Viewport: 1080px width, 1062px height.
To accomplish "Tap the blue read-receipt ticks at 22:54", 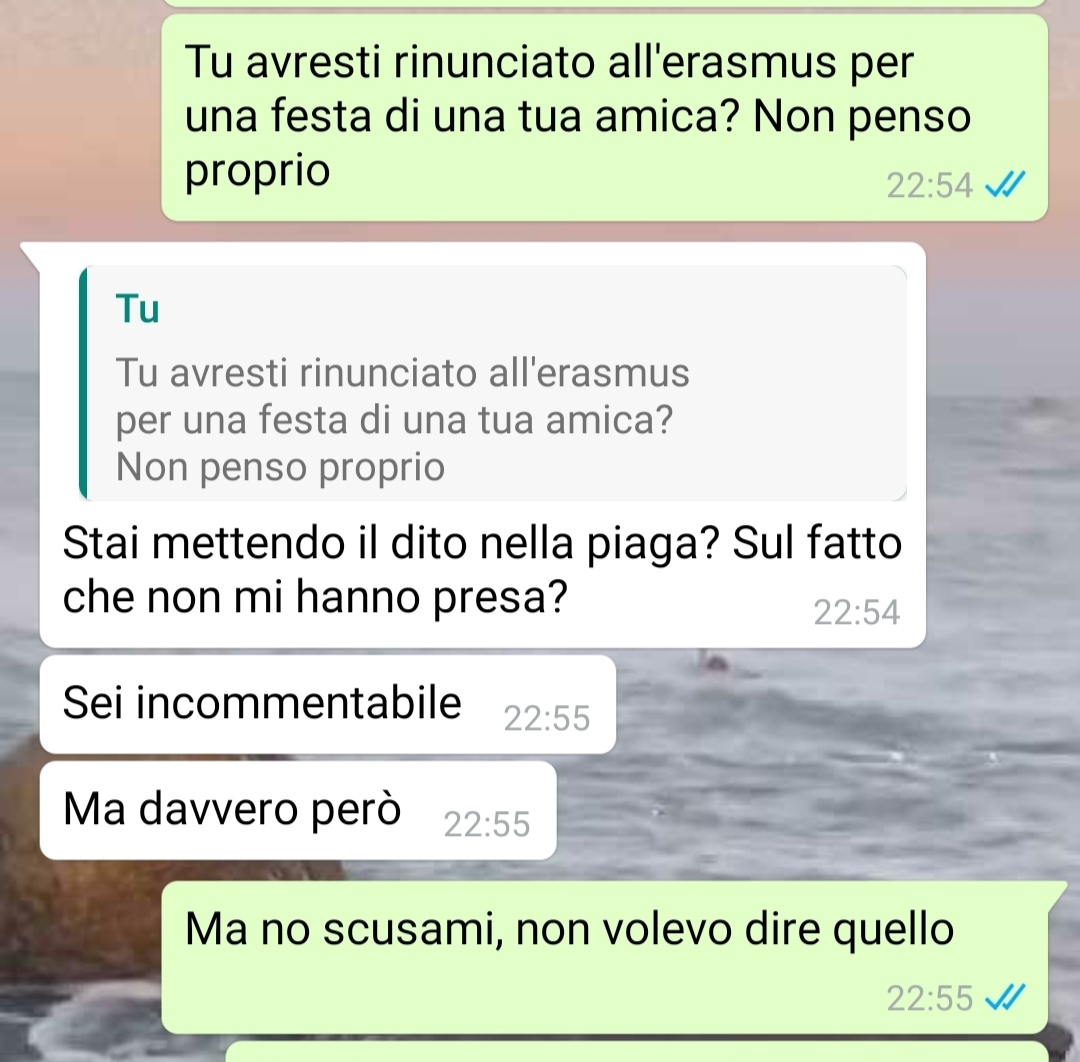I will point(1005,185).
